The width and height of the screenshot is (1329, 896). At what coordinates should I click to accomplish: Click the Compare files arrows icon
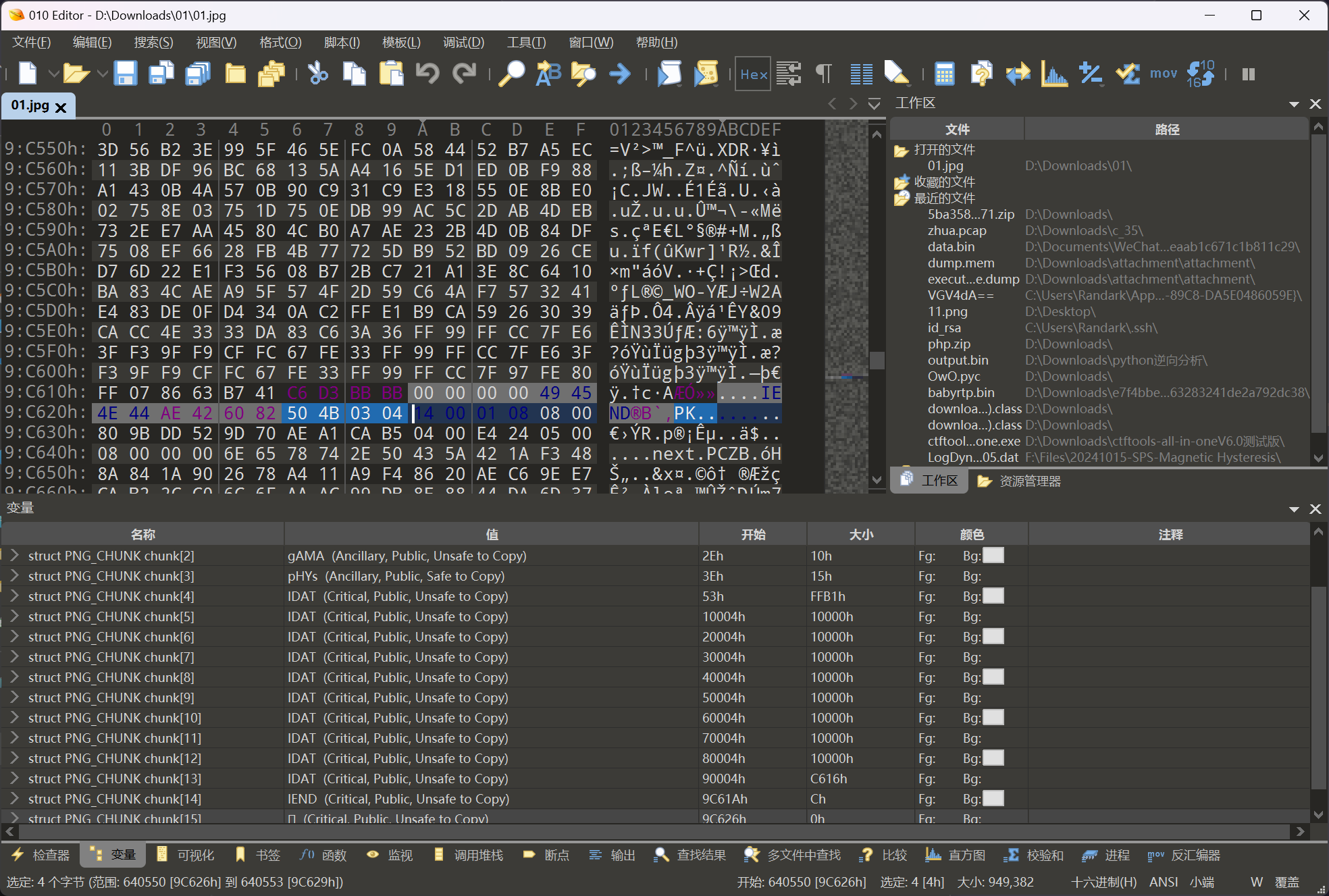click(1018, 73)
